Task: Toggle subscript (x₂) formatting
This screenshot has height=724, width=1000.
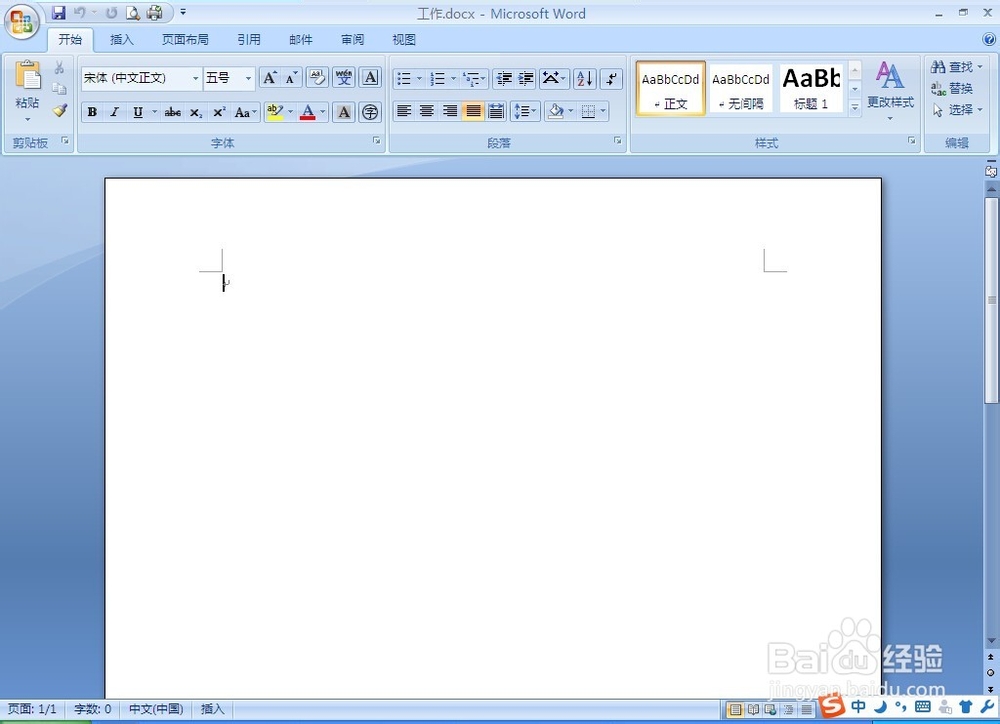Action: coord(196,112)
